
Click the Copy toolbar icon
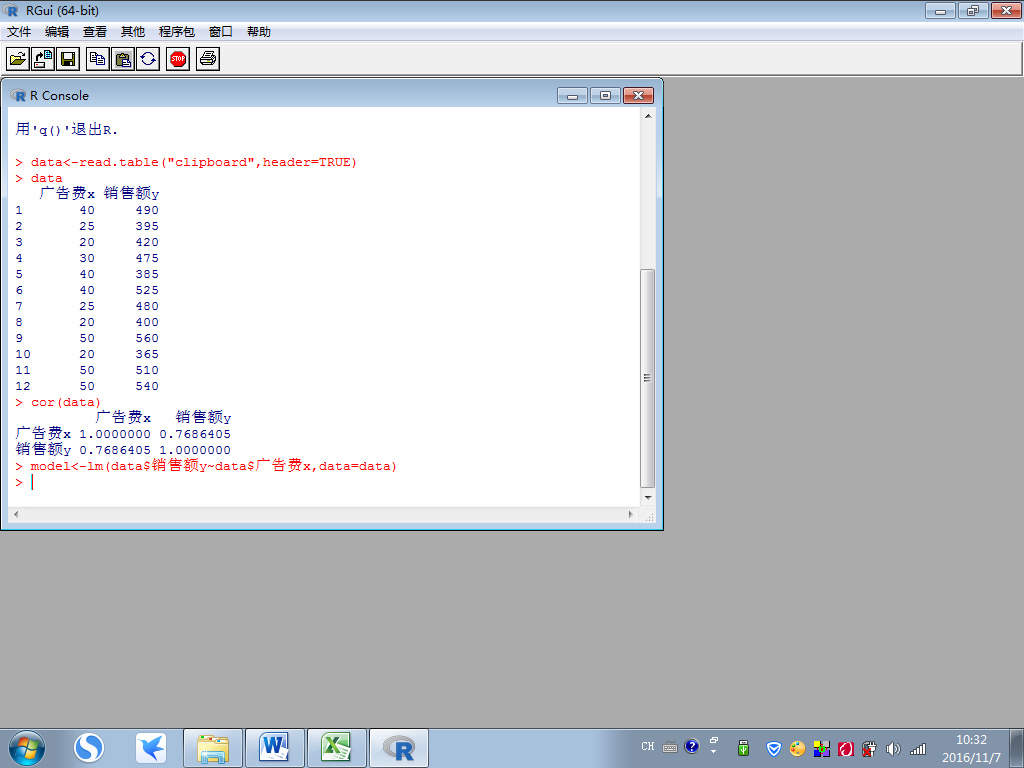coord(97,59)
